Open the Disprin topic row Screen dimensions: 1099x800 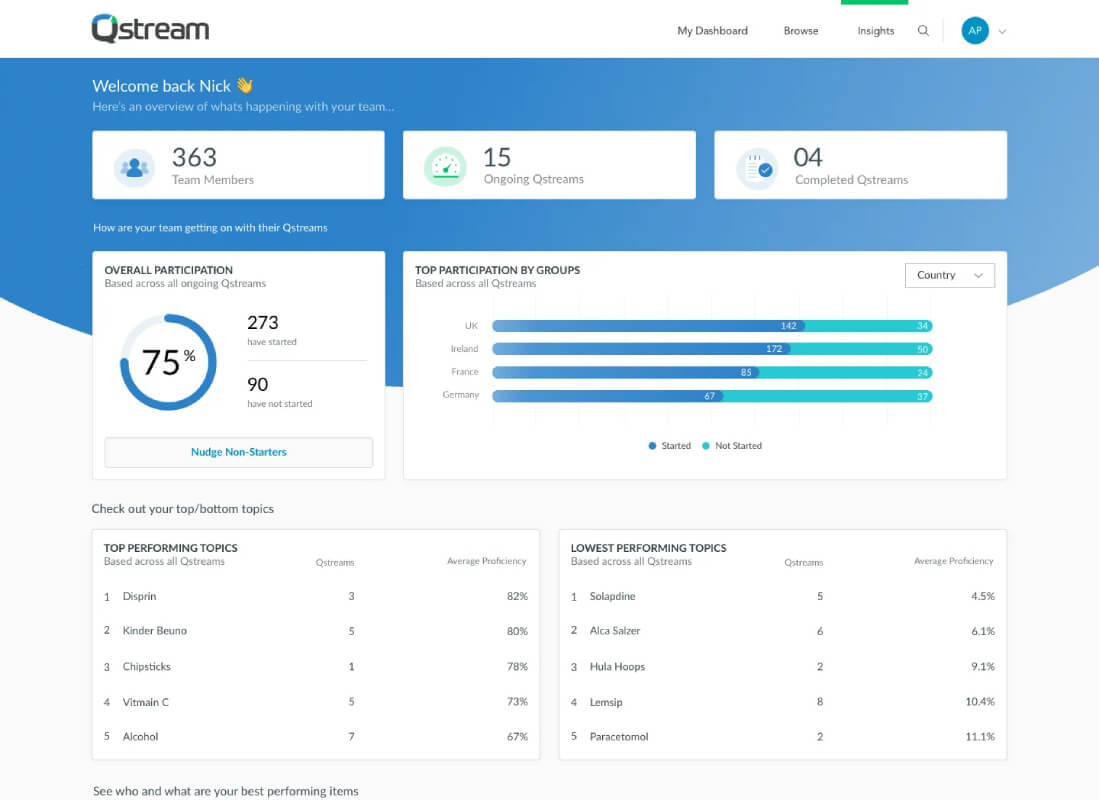point(315,596)
